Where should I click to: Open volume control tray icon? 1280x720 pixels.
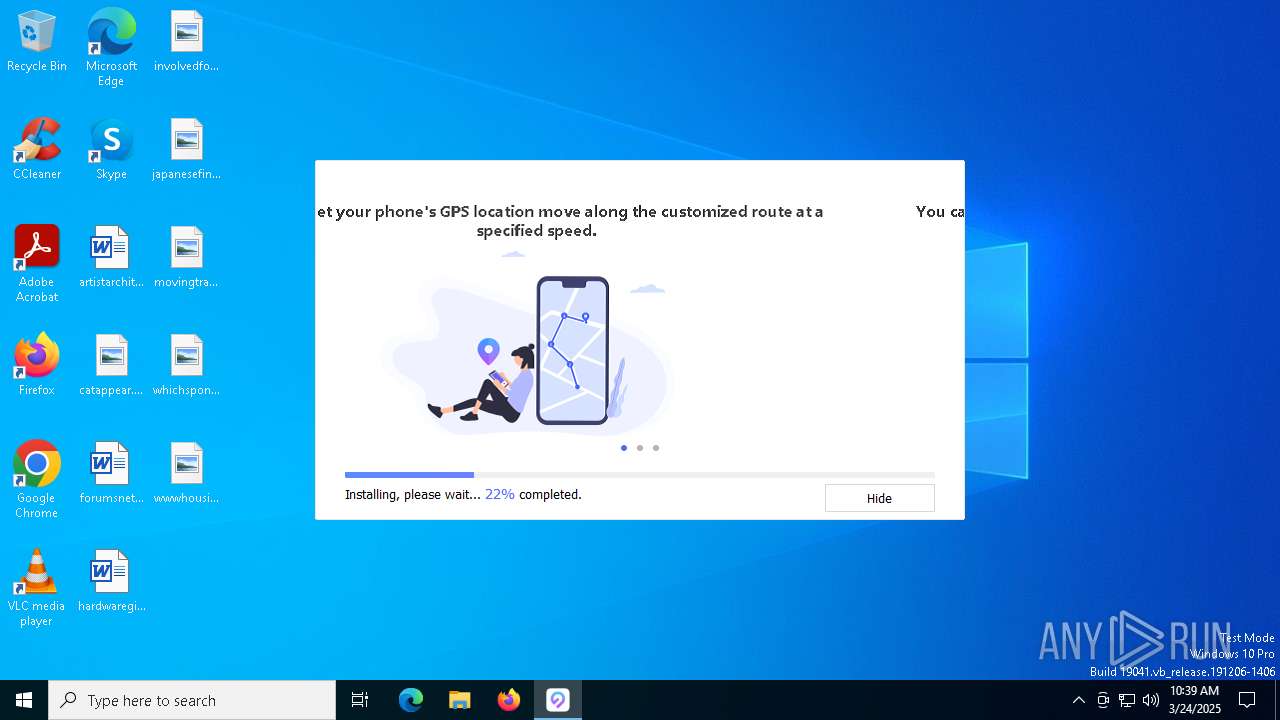pos(1151,700)
